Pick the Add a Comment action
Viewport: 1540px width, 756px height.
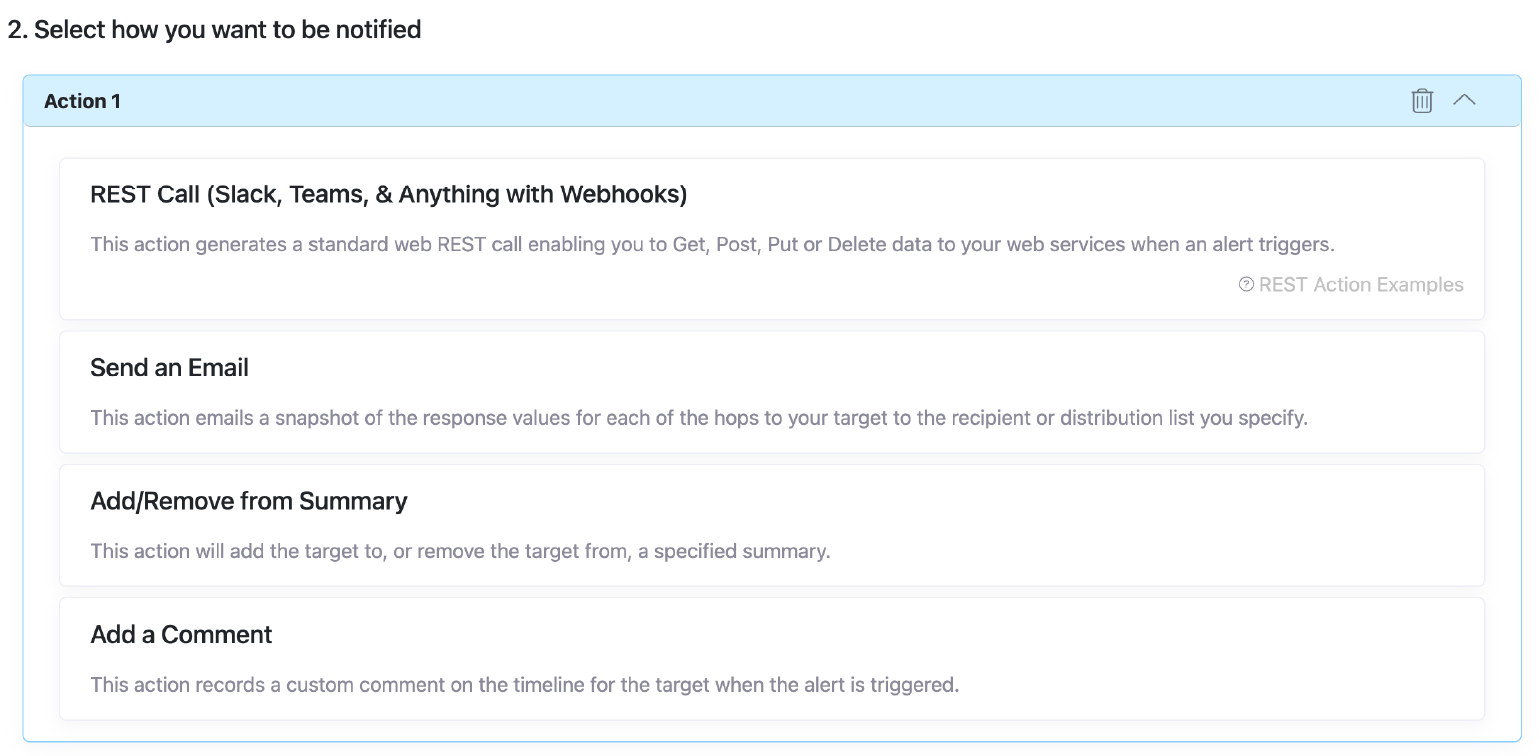tap(770, 658)
